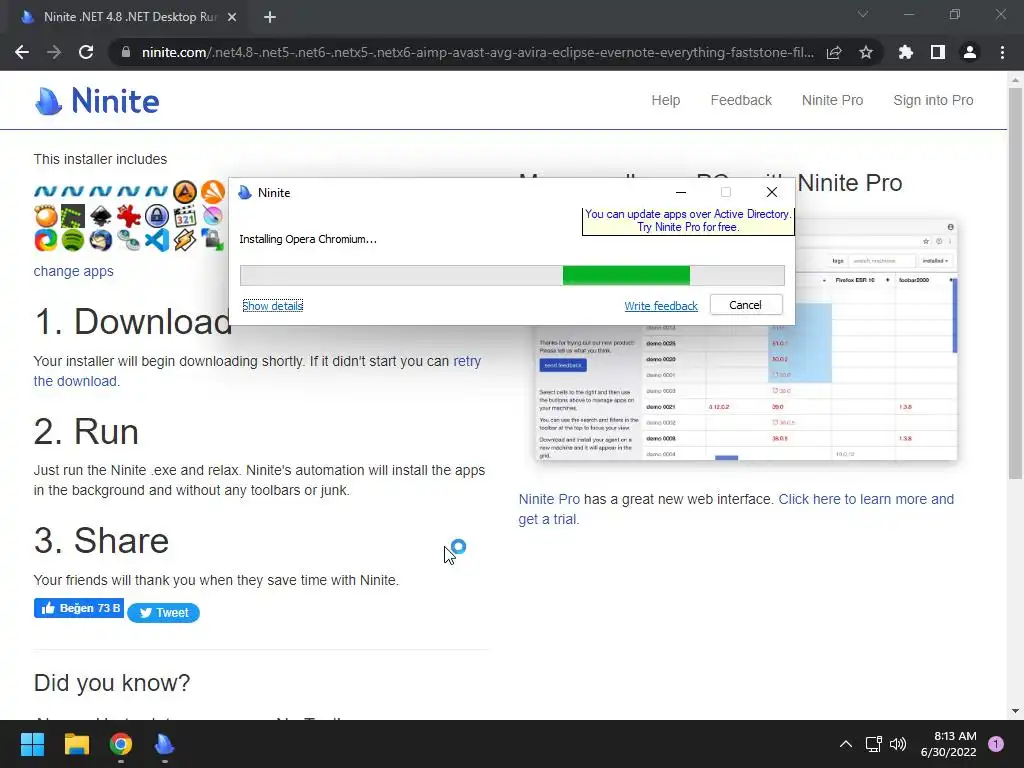1024x768 pixels.
Task: Click the Try Ninite Pro for free banner
Action: pos(688,221)
